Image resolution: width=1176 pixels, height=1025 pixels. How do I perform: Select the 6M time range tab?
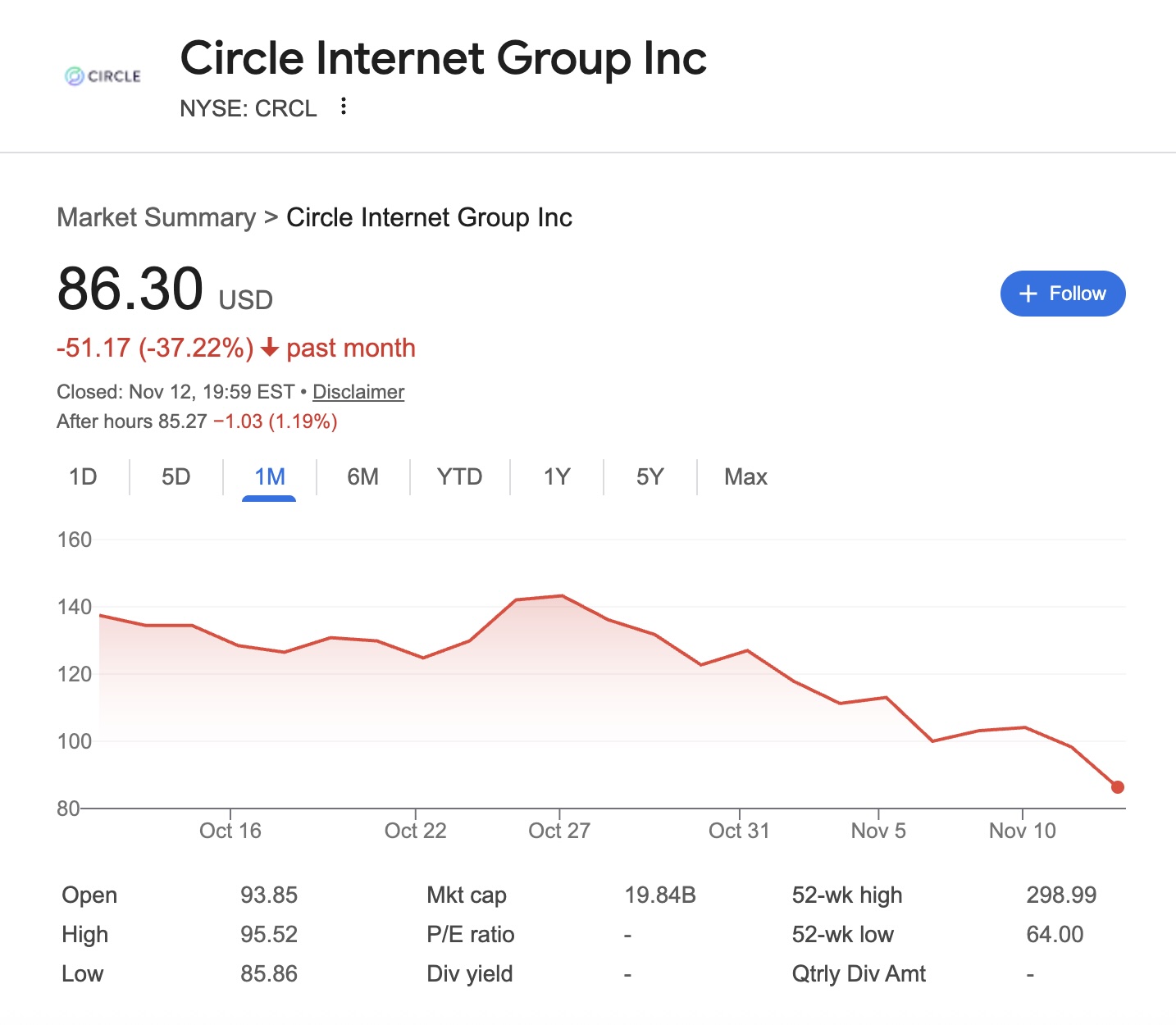[x=362, y=477]
